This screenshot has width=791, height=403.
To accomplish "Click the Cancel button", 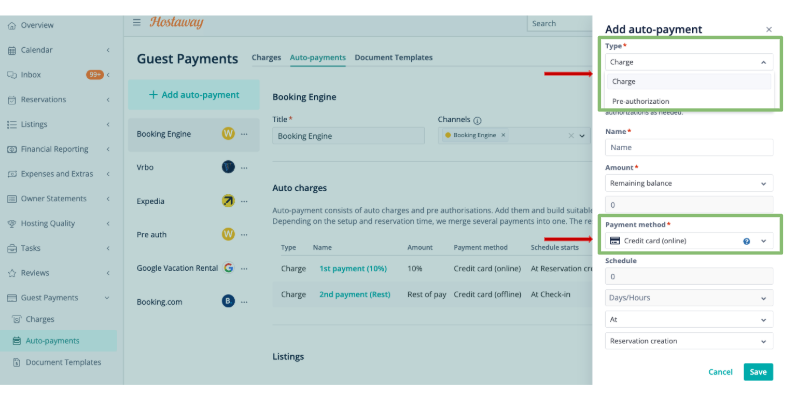I will [x=720, y=372].
